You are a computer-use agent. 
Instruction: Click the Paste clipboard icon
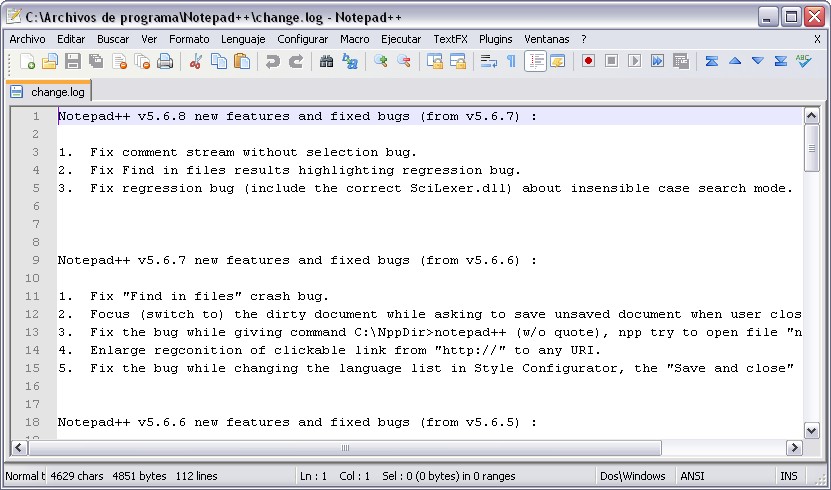point(242,61)
